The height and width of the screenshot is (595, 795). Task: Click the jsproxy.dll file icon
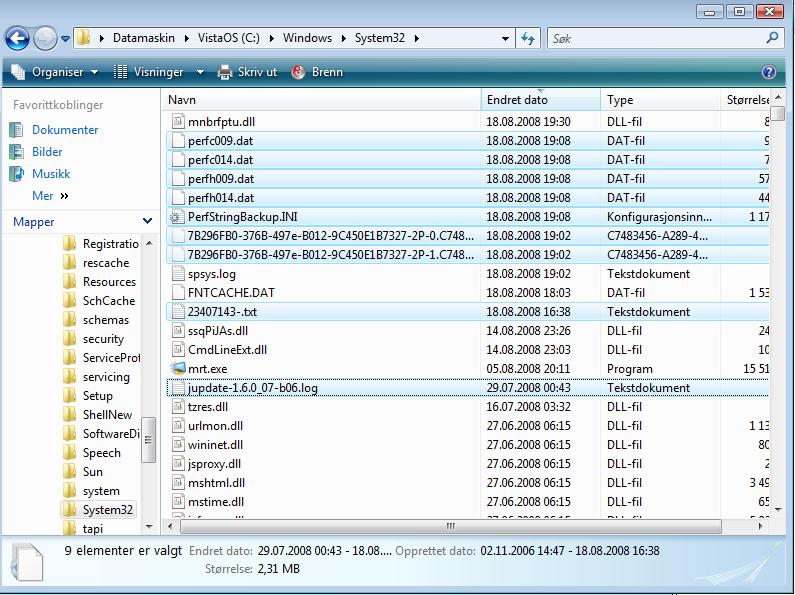point(178,464)
